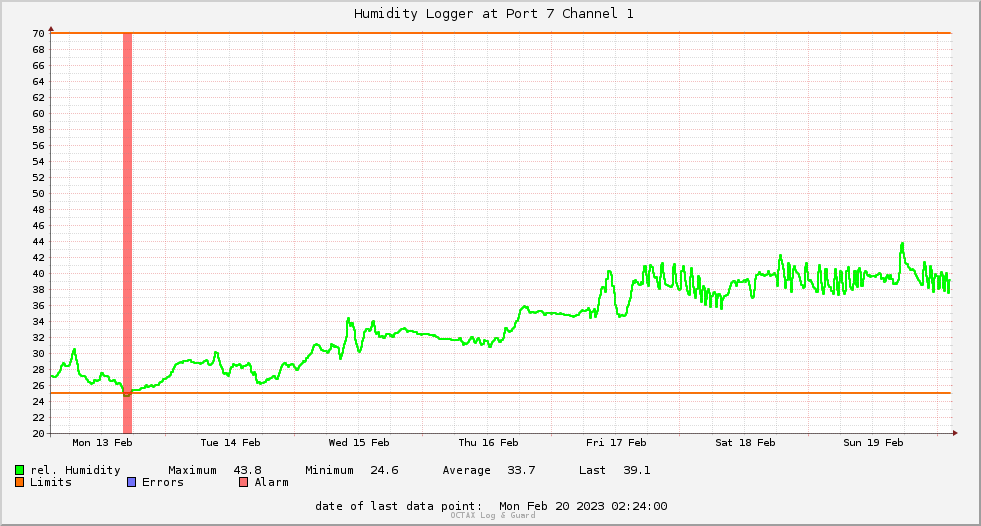Click the last data point timestamp Mon Feb 20 2023 02:24:00
981x526 pixels.
point(583,506)
